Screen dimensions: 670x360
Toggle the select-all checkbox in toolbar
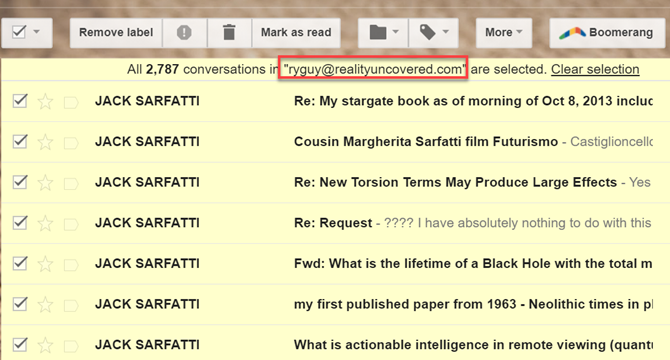19,32
